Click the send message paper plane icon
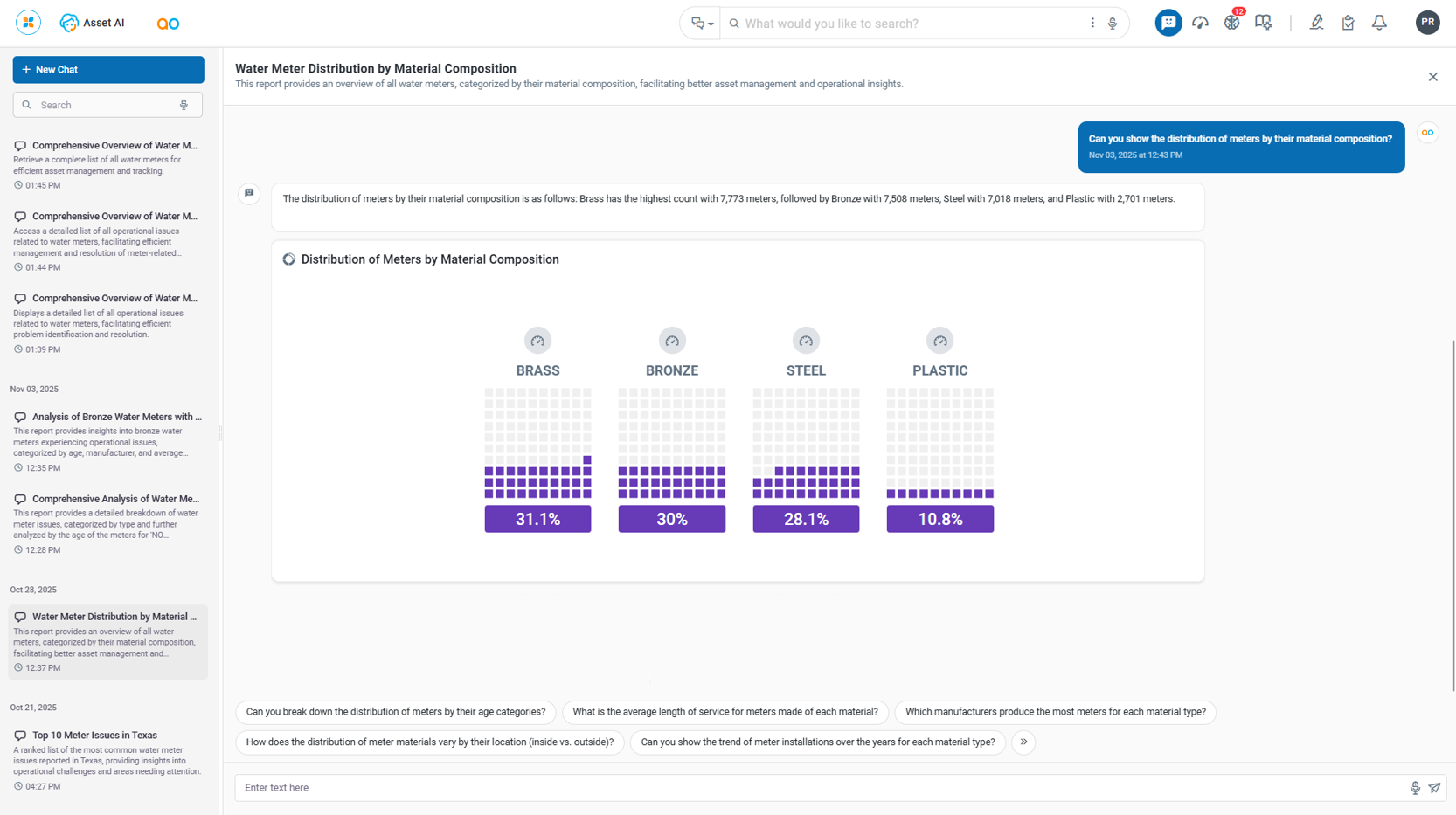The height and width of the screenshot is (815, 1456). [1434, 788]
